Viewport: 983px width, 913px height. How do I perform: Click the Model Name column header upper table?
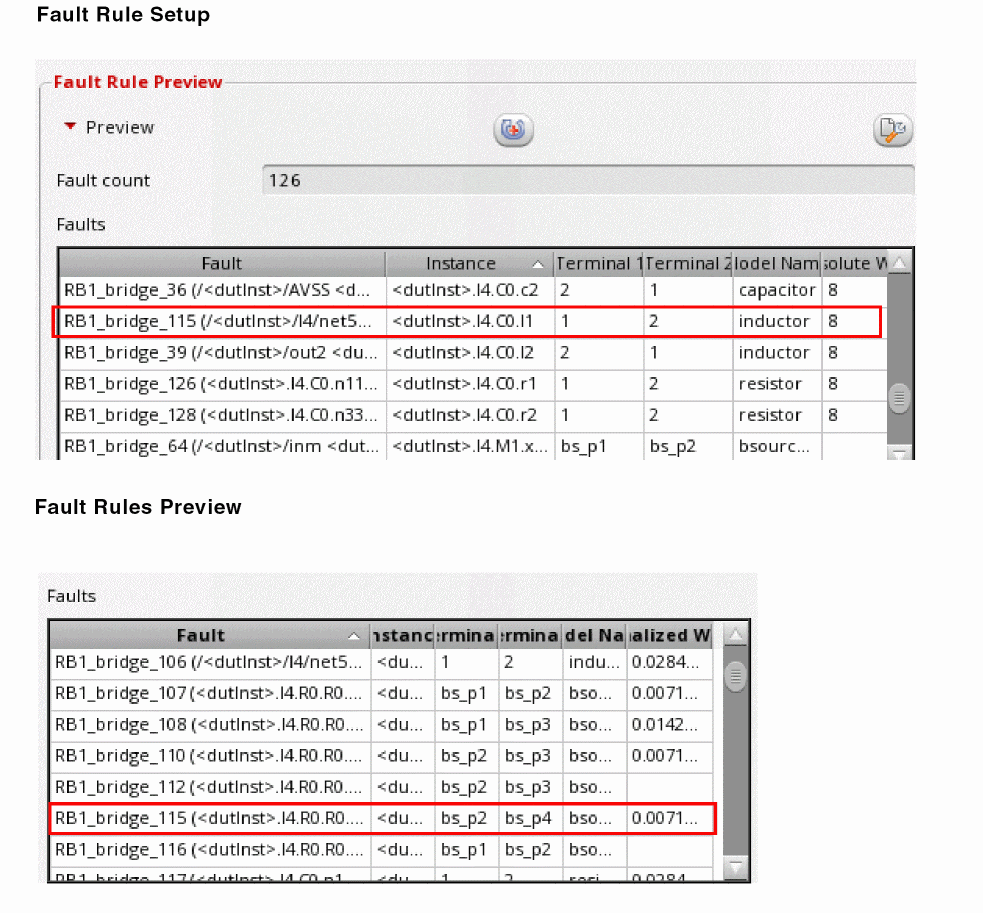click(x=777, y=264)
